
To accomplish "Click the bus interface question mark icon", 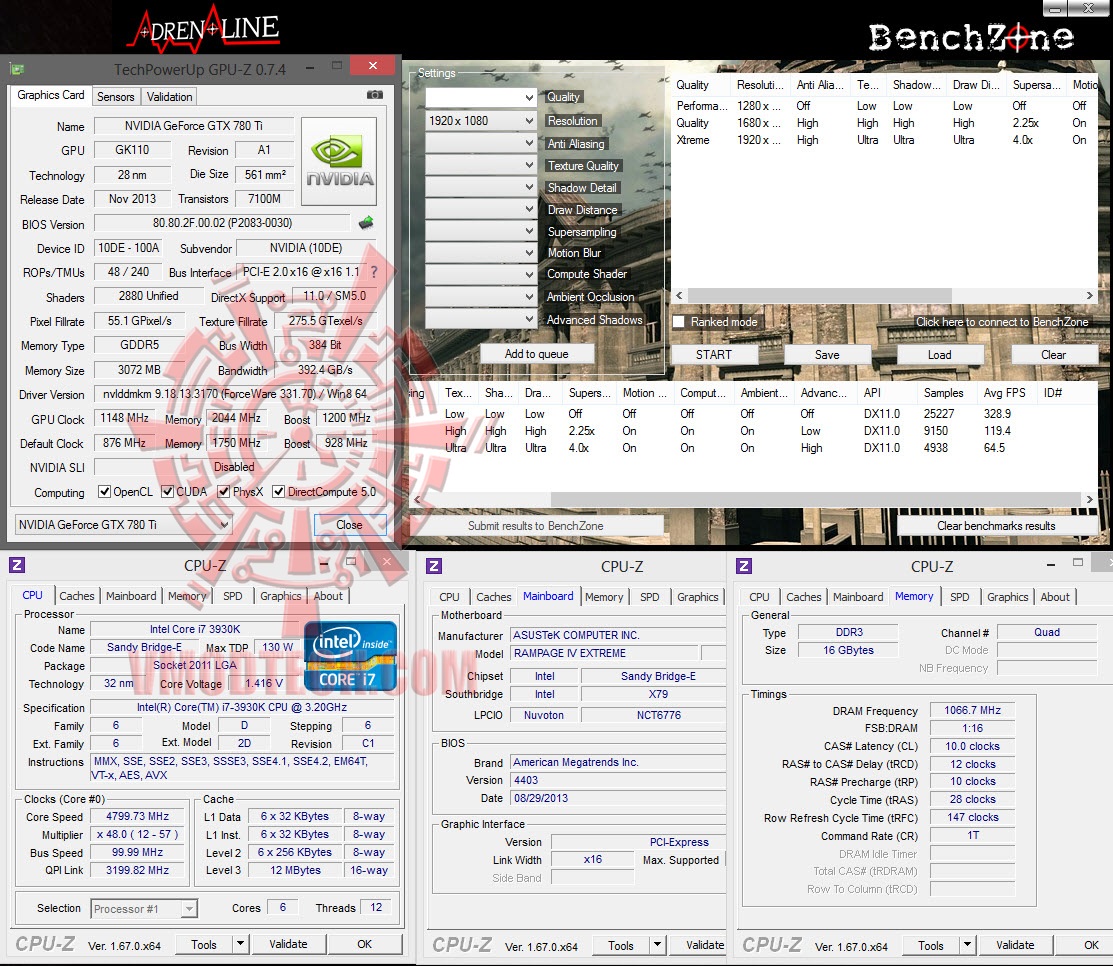I will pos(373,272).
